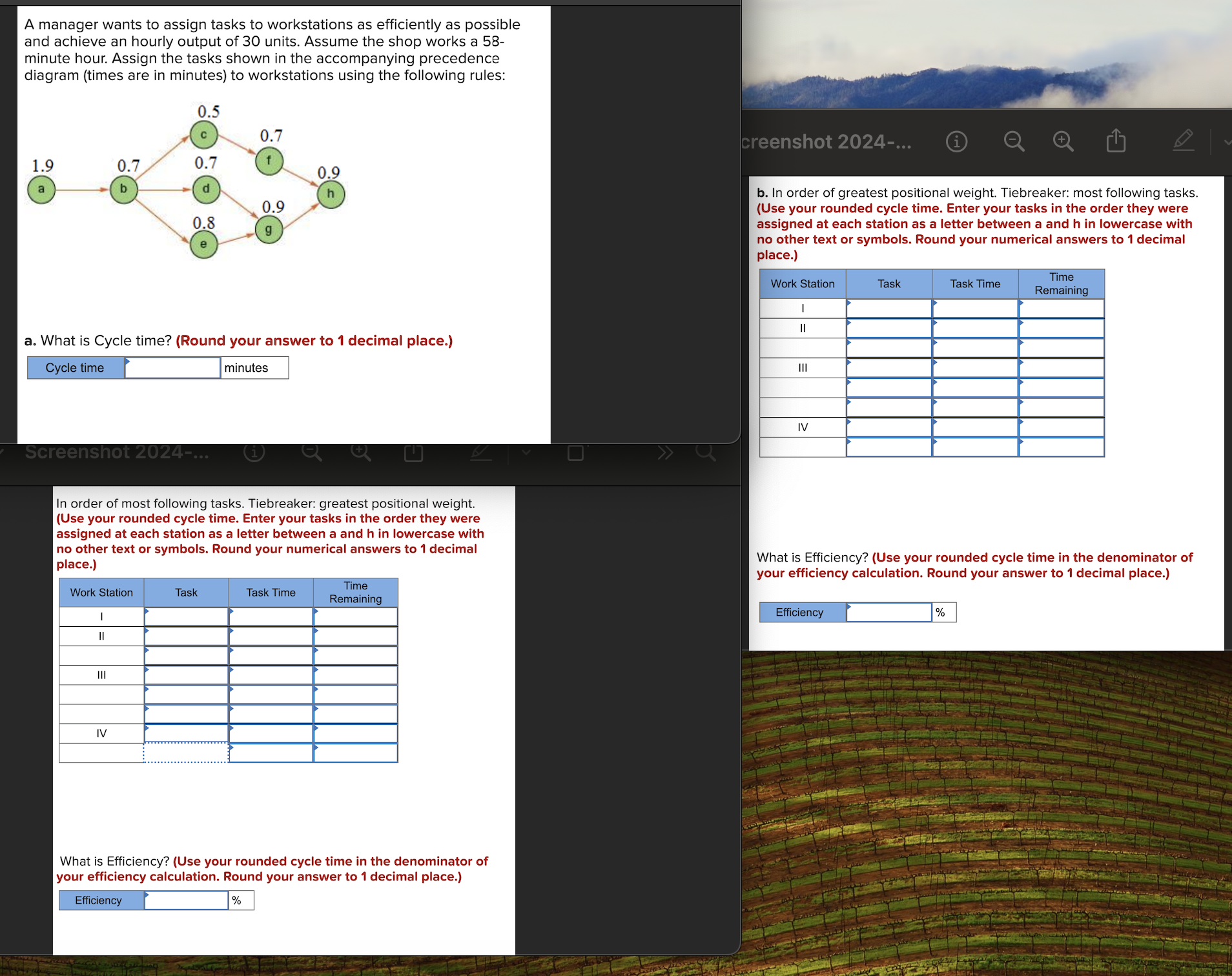Start a search in the bottom Preview window

[705, 452]
